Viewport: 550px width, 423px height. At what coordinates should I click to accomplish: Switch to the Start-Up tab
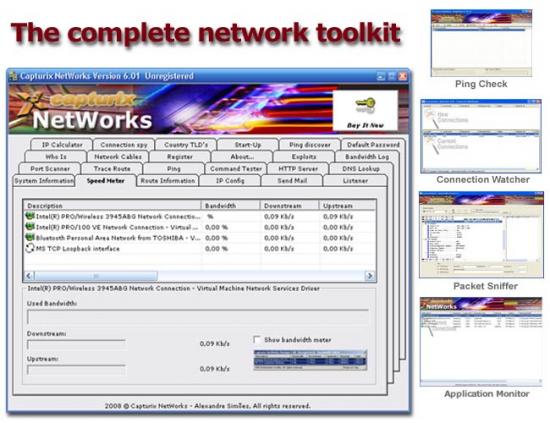tap(248, 145)
